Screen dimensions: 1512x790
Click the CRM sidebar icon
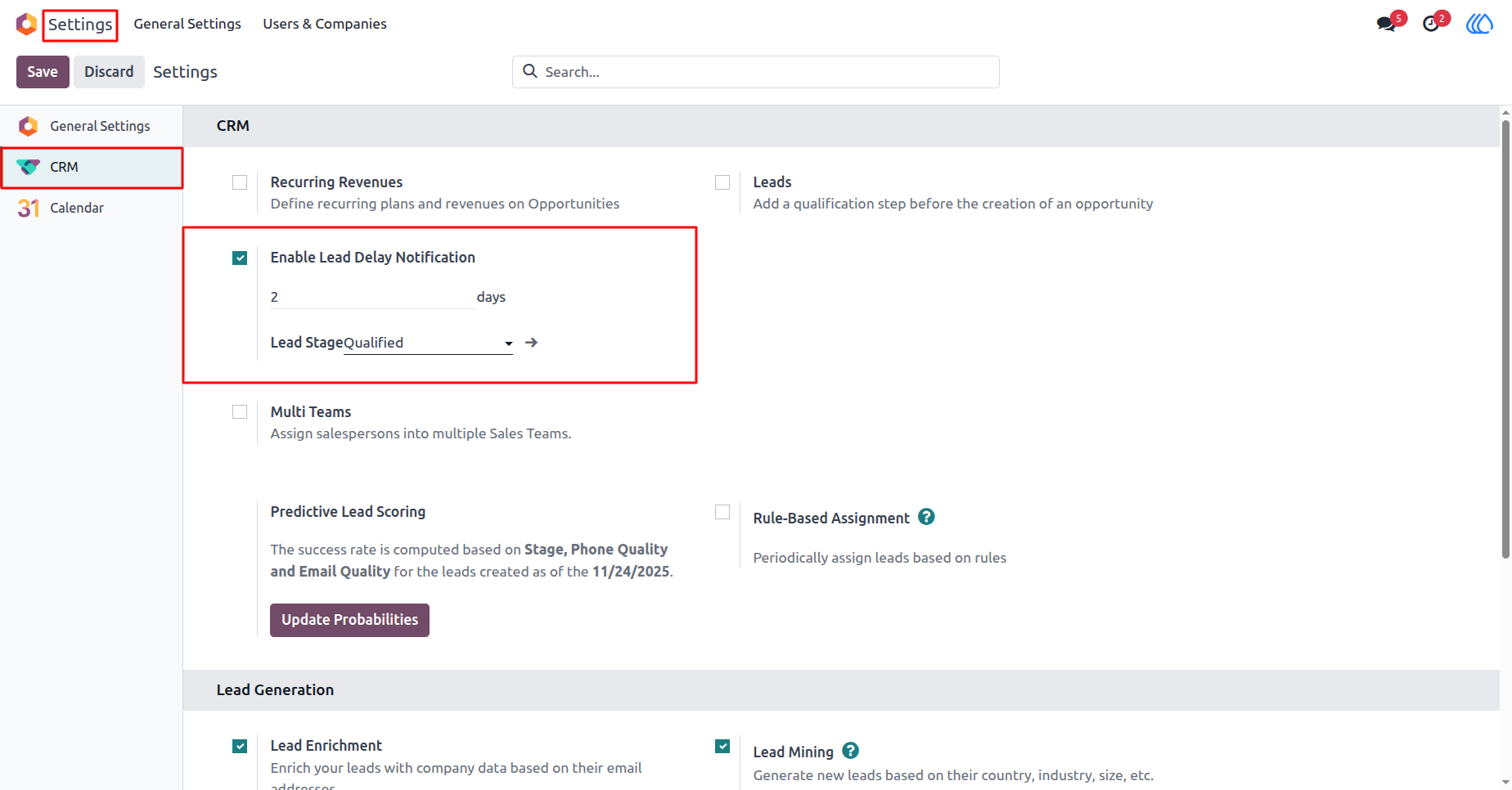tap(28, 167)
